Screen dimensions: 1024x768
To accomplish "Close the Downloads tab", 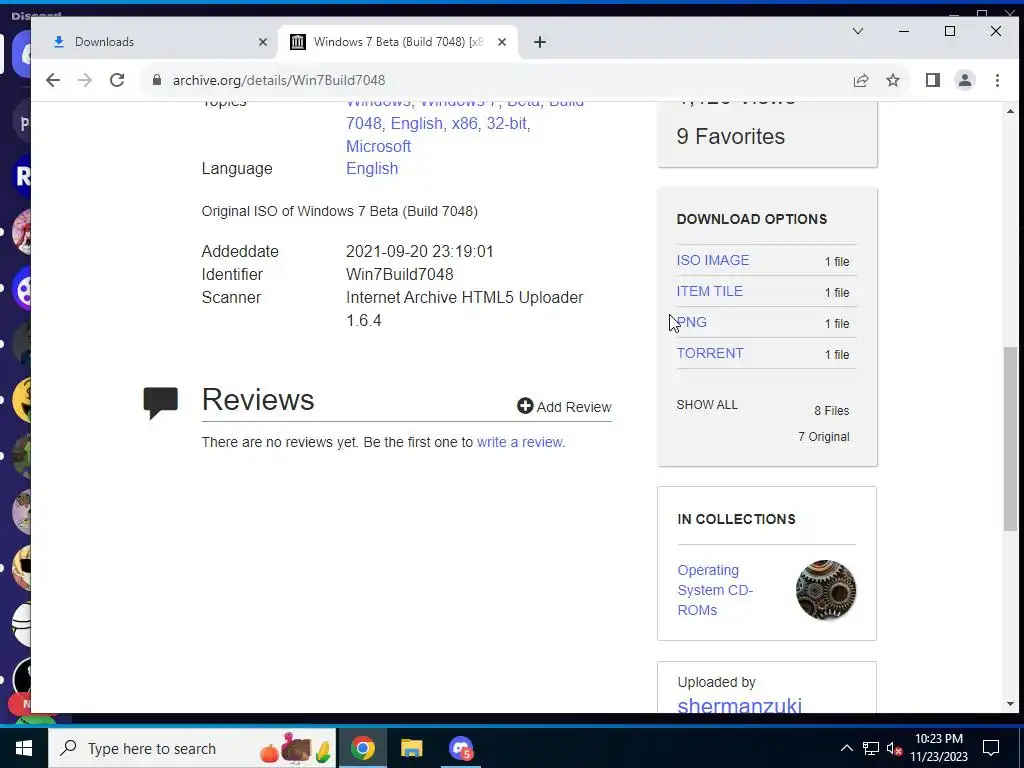I will click(263, 42).
